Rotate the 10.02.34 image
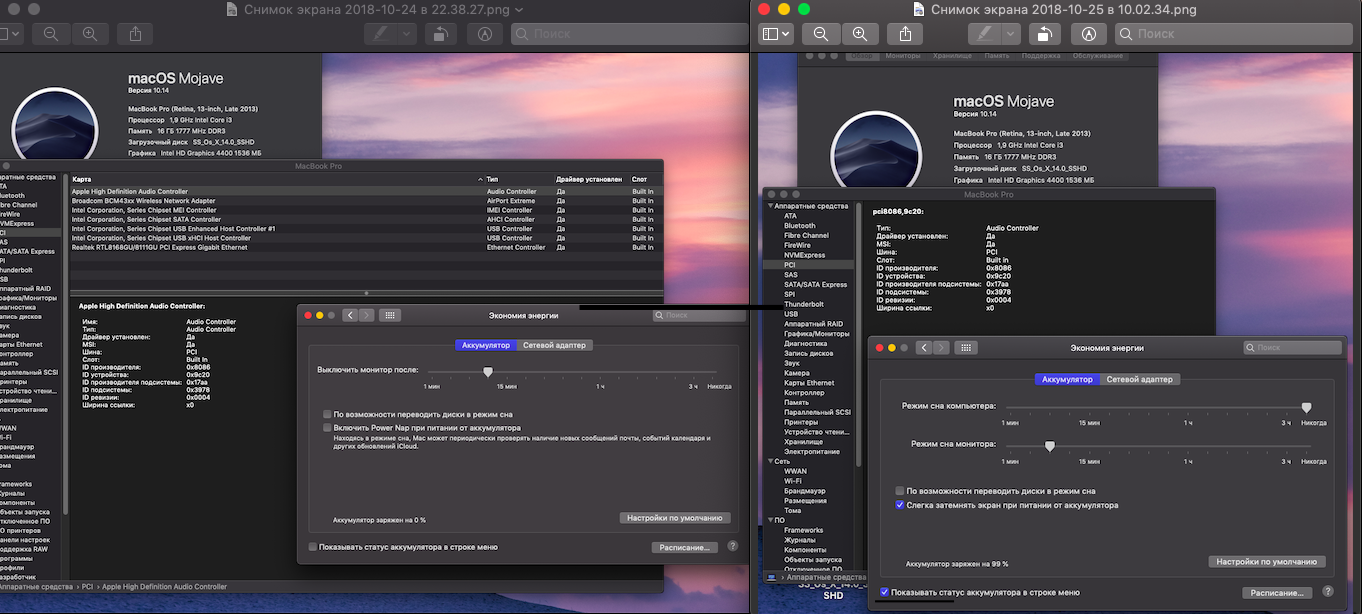The height and width of the screenshot is (614, 1362). (1043, 34)
